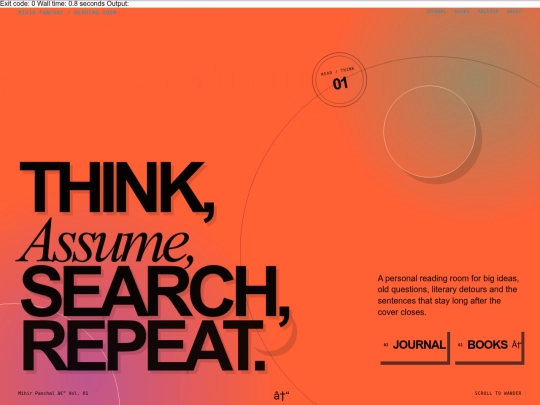Click the 'A personal reading room' description paragraph
The width and height of the screenshot is (540, 405).
pyautogui.click(x=448, y=295)
